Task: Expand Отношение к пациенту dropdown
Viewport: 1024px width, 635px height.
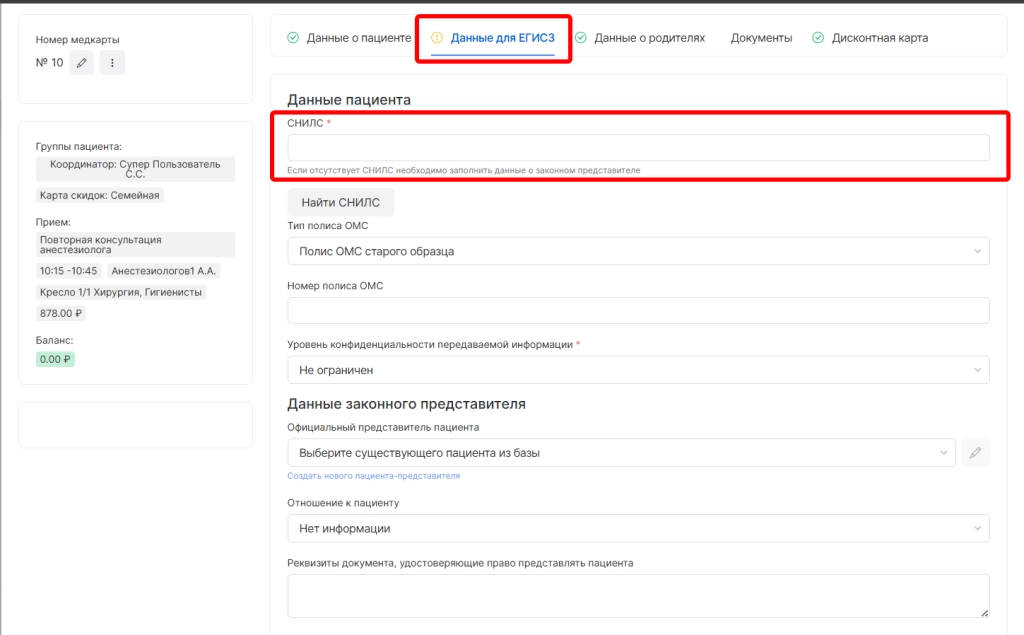Action: [x=638, y=528]
